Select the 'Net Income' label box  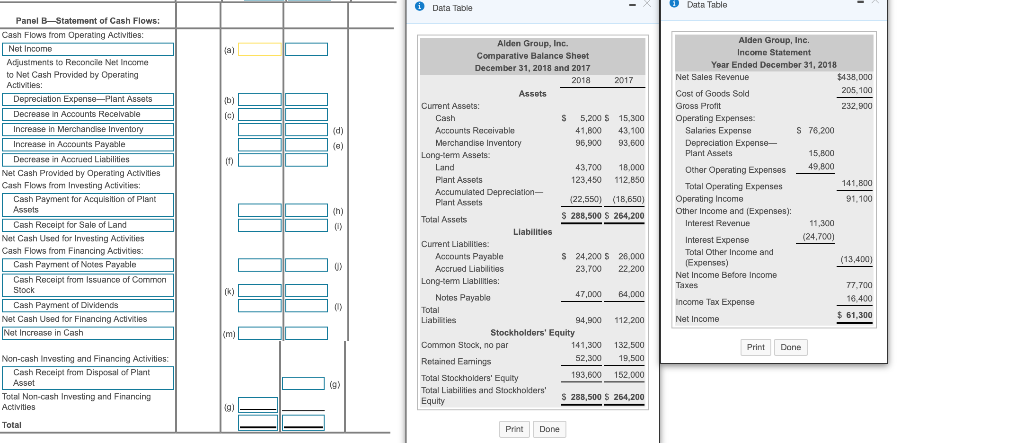pos(89,49)
